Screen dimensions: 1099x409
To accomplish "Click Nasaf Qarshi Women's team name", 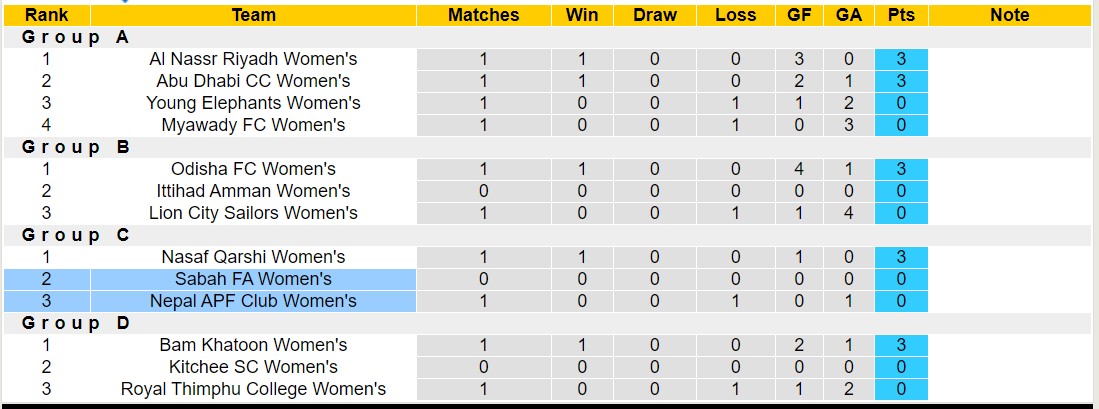I will point(253,257).
